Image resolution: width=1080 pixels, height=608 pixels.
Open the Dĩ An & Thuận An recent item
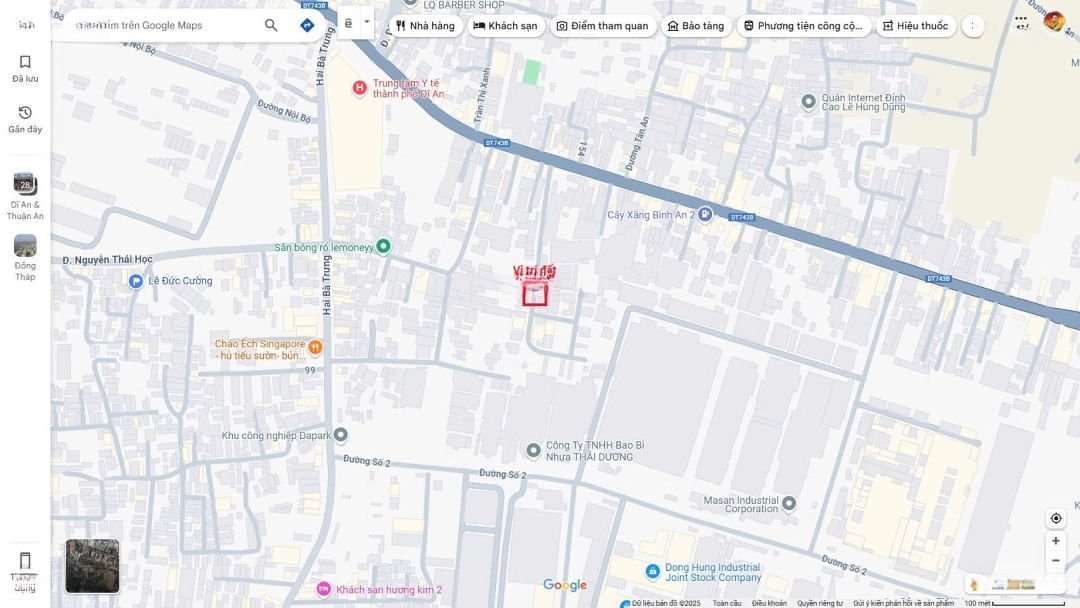(25, 195)
